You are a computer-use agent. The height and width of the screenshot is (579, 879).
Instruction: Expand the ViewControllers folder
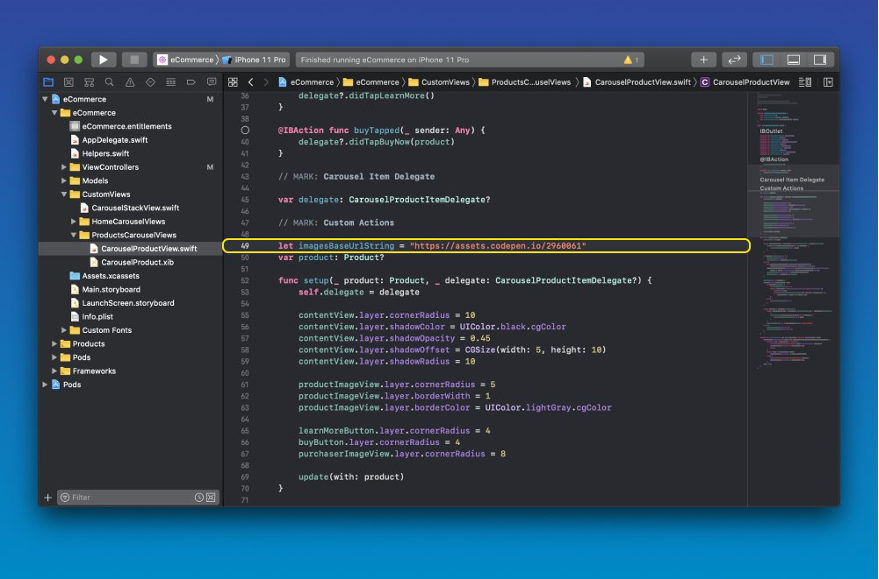(64, 167)
